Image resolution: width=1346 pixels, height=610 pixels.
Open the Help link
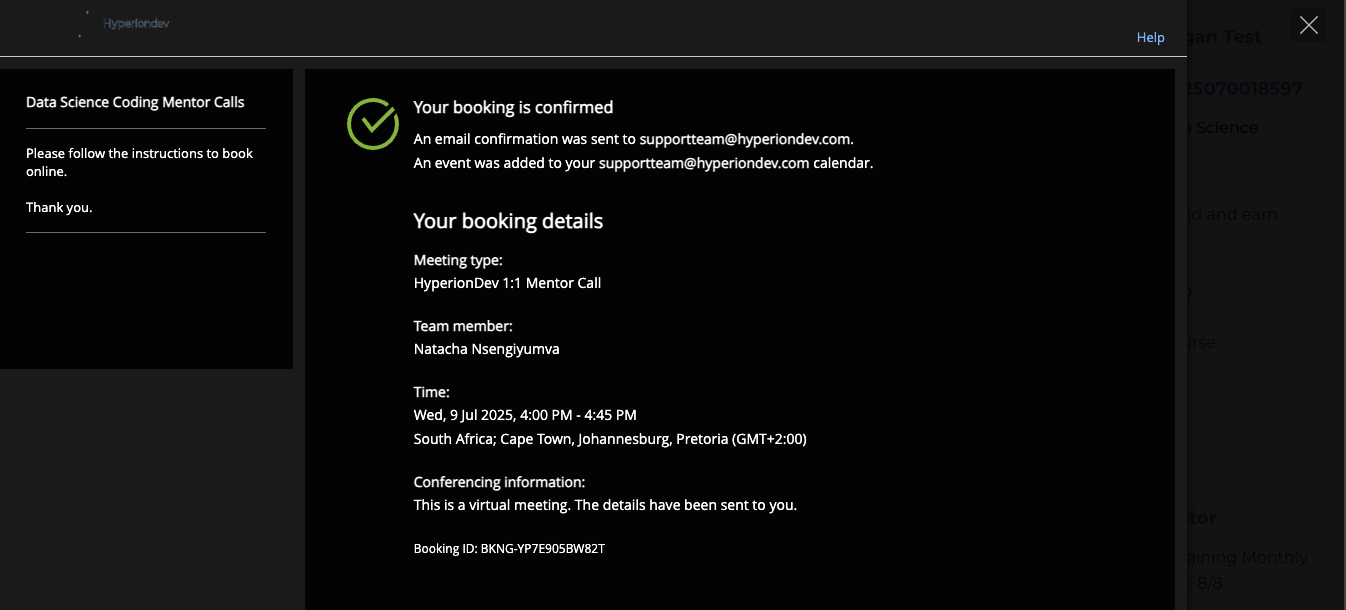point(1150,37)
